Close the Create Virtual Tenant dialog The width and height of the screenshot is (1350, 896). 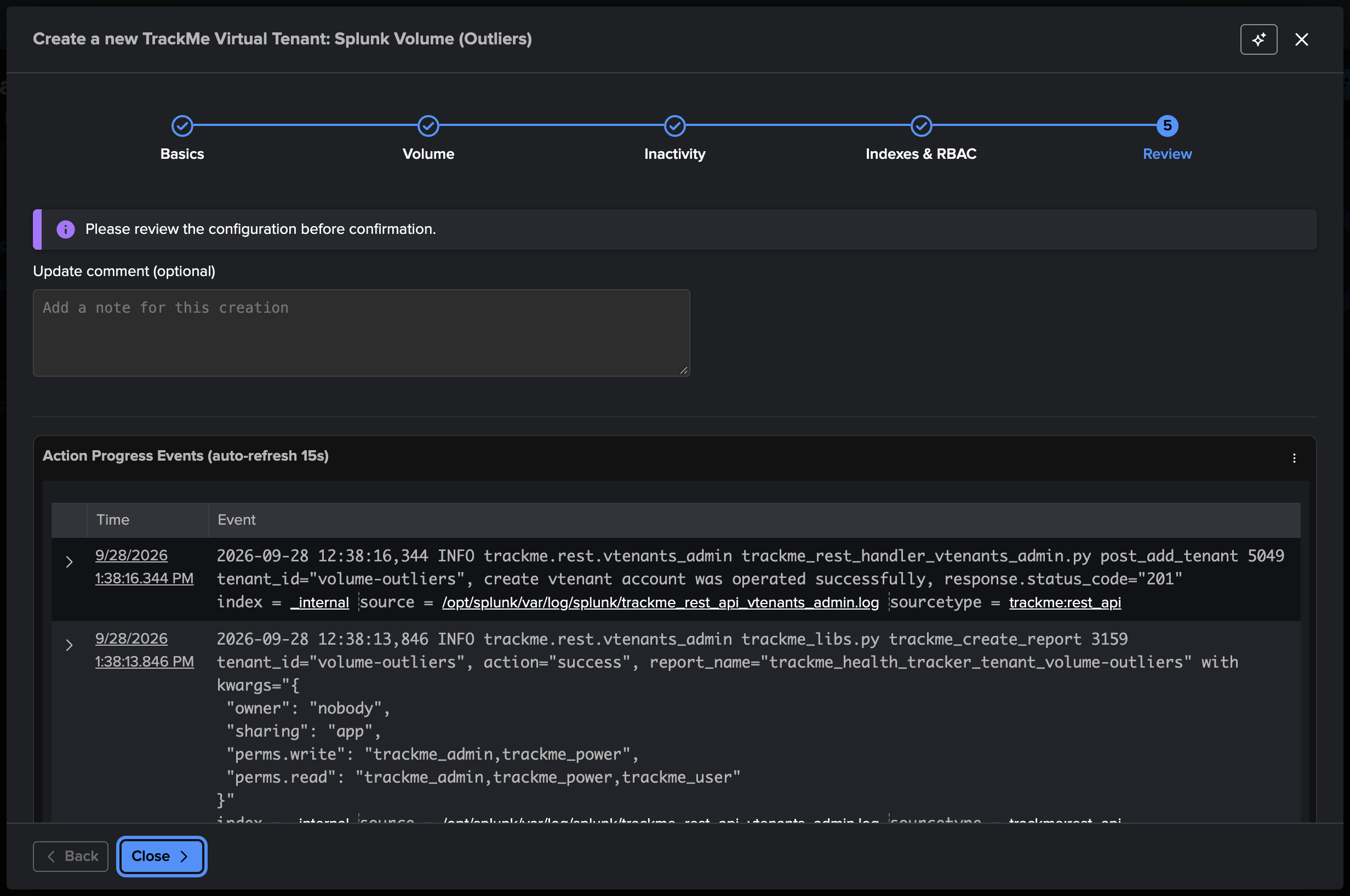click(x=1301, y=39)
